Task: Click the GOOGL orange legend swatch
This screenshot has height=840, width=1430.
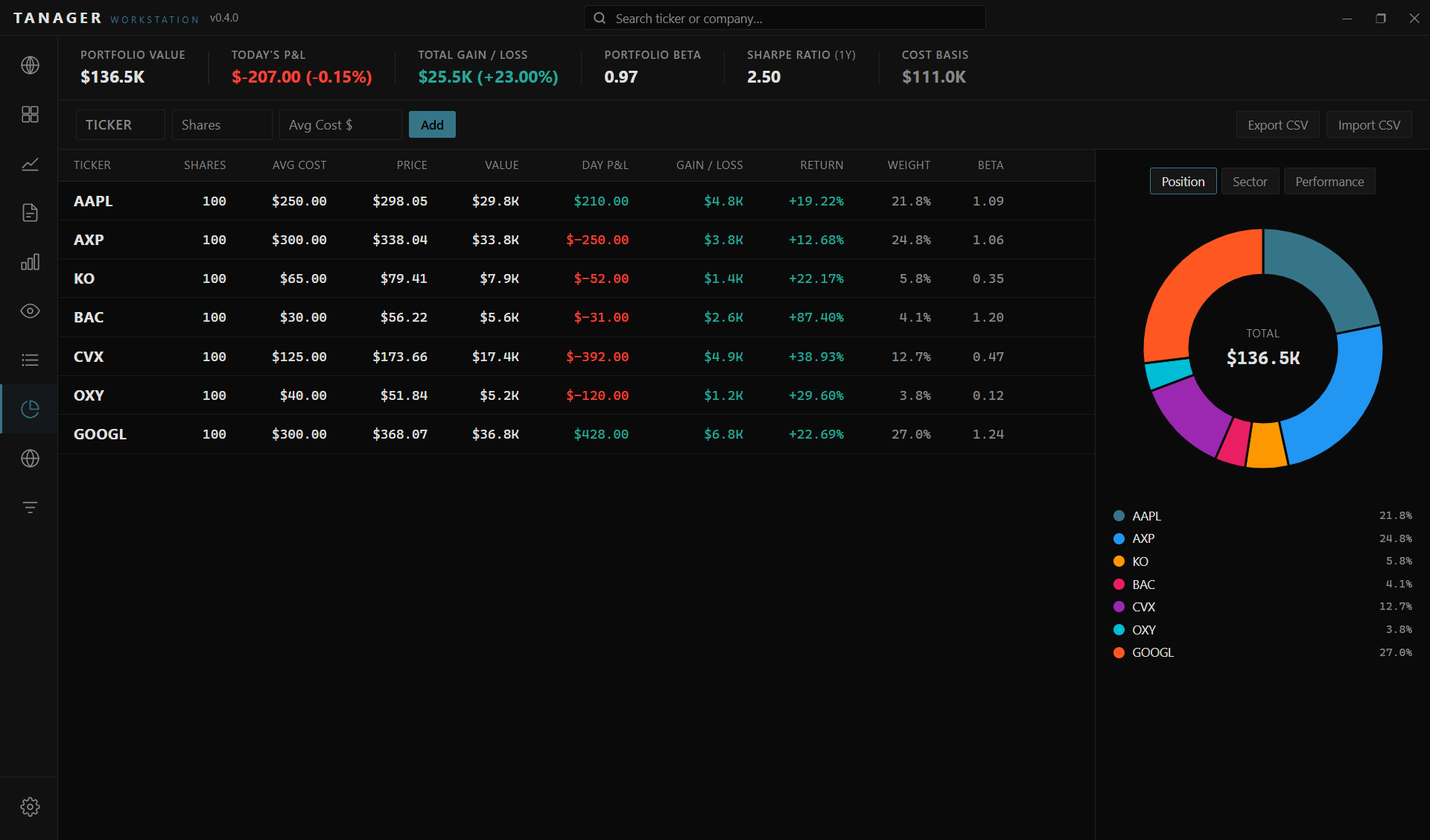Action: coord(1119,653)
